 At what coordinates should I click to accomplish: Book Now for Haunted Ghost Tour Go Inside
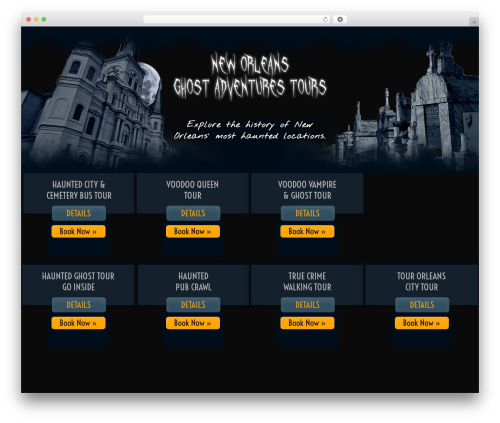[x=78, y=323]
